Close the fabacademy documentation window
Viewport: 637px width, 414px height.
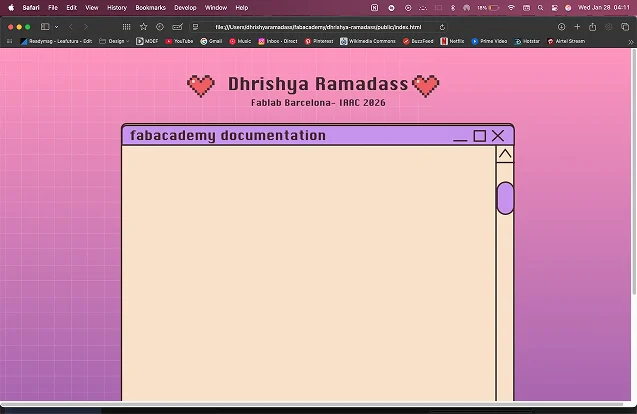pos(498,136)
